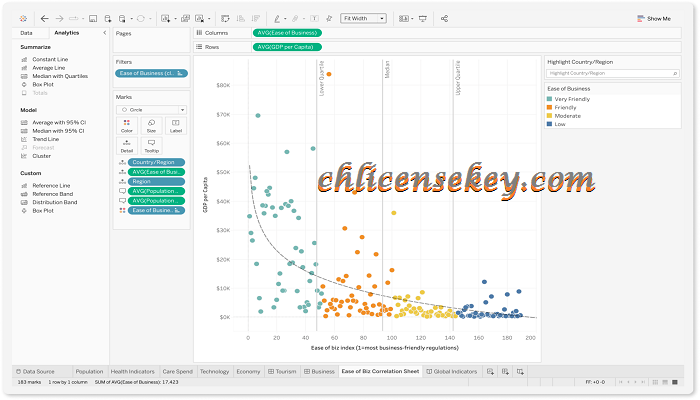Click the Save icon in toolbar

(x=93, y=19)
